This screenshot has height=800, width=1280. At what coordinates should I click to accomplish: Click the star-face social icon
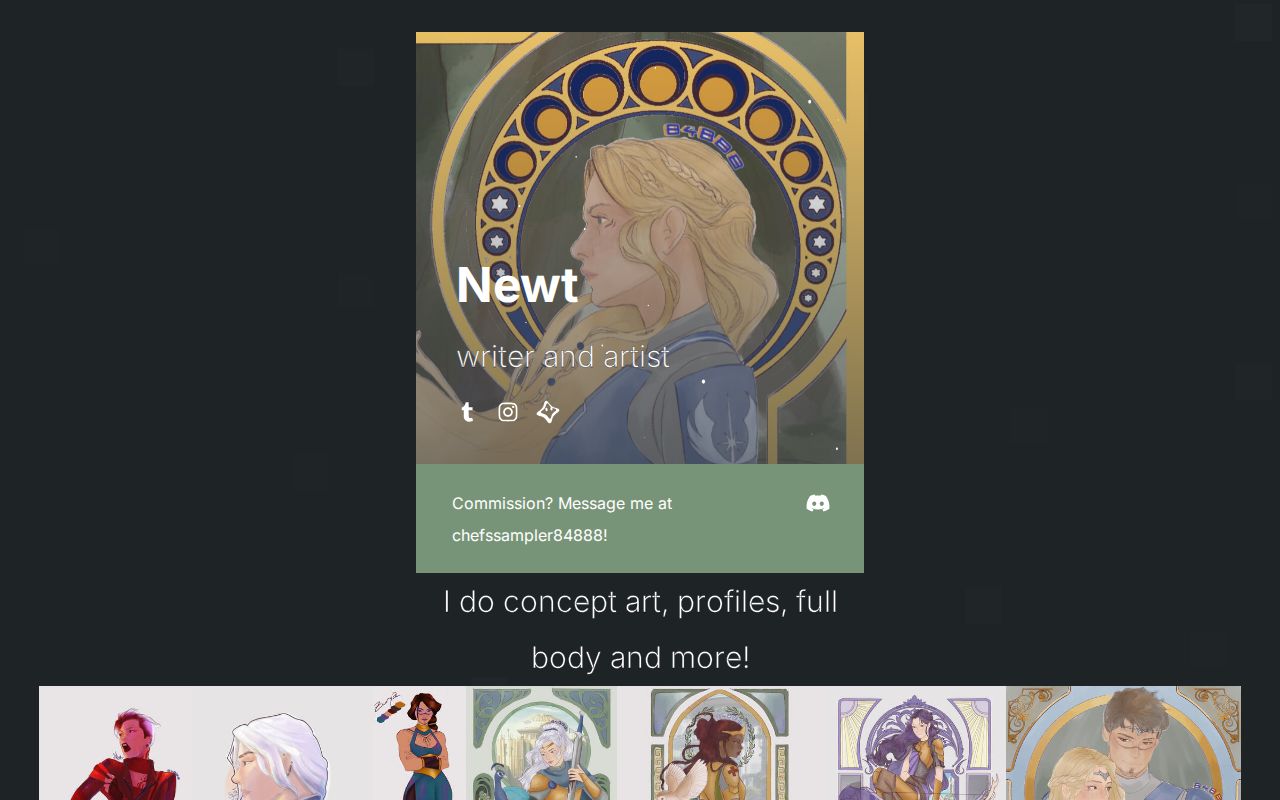coord(548,412)
